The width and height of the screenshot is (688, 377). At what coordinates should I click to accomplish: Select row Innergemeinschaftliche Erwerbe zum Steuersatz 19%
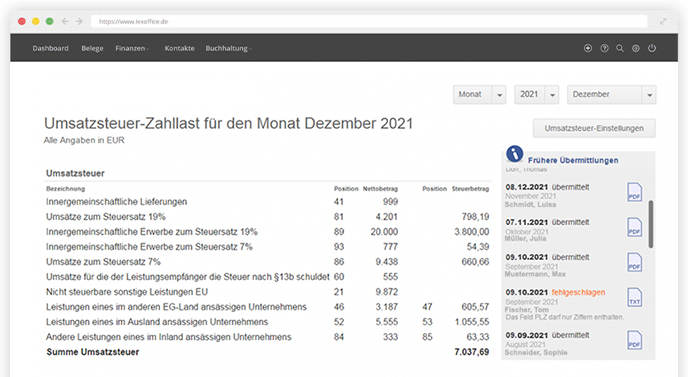(268, 232)
